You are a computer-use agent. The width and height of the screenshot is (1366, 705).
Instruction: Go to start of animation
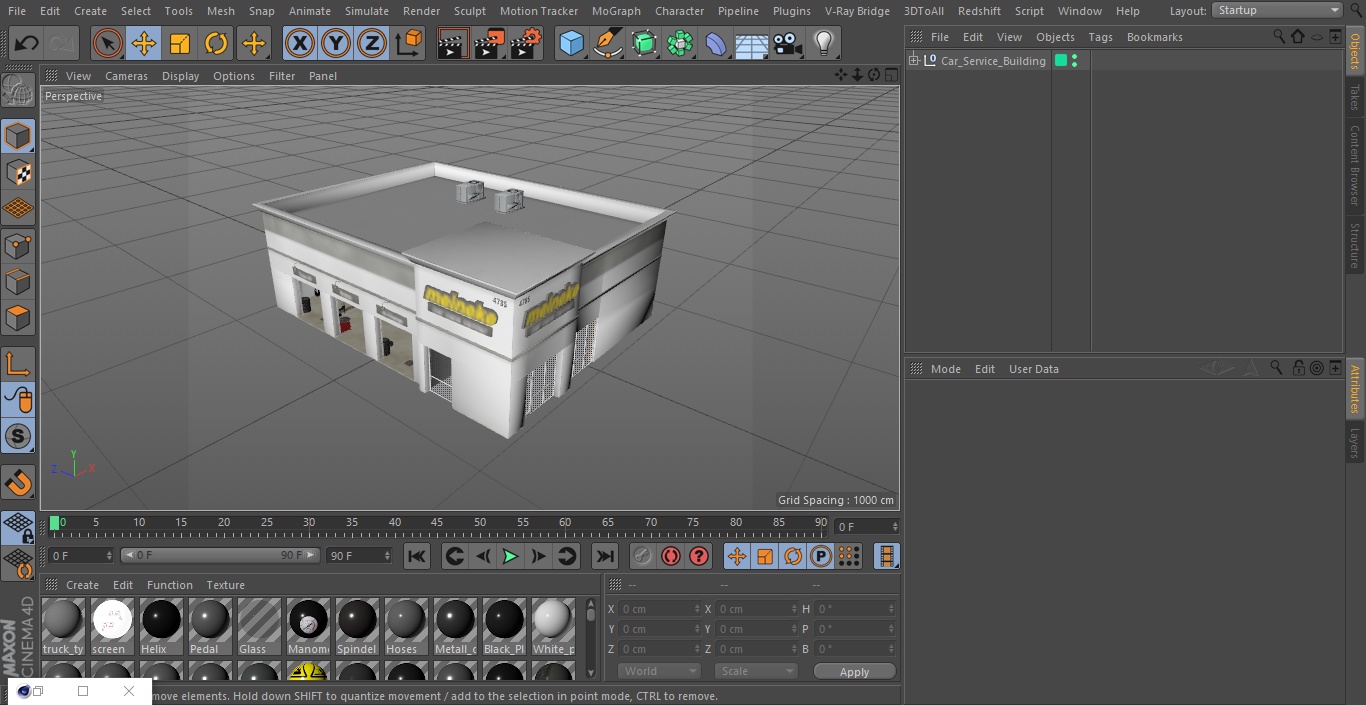point(417,556)
